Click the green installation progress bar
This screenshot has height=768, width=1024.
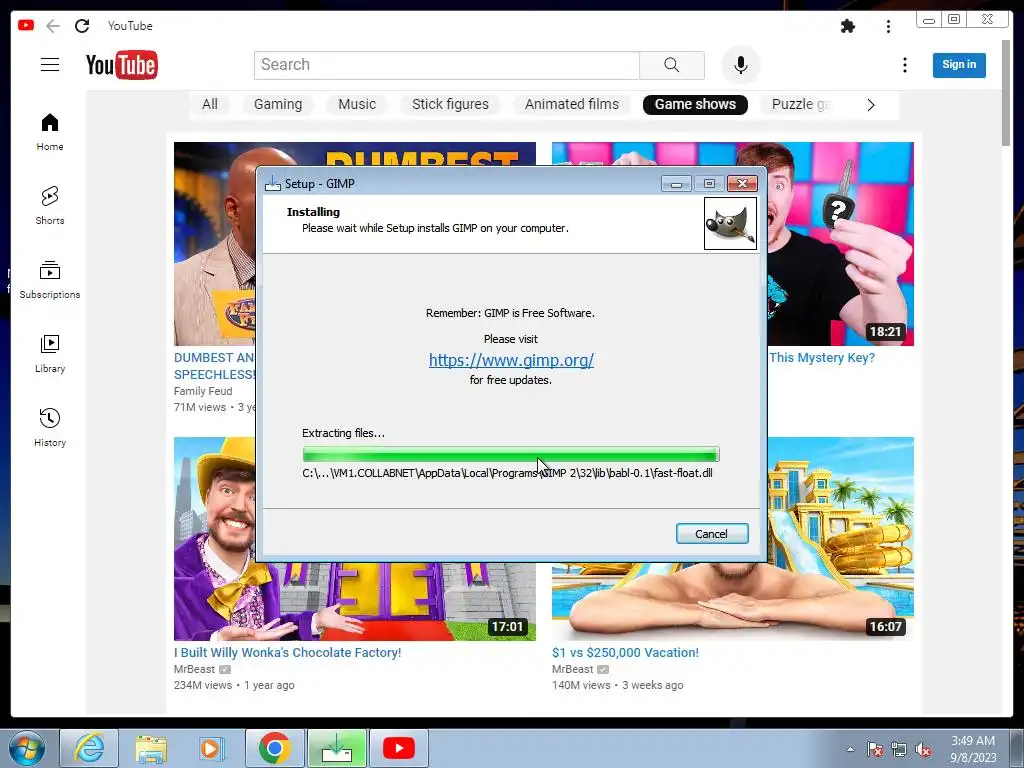click(x=511, y=454)
